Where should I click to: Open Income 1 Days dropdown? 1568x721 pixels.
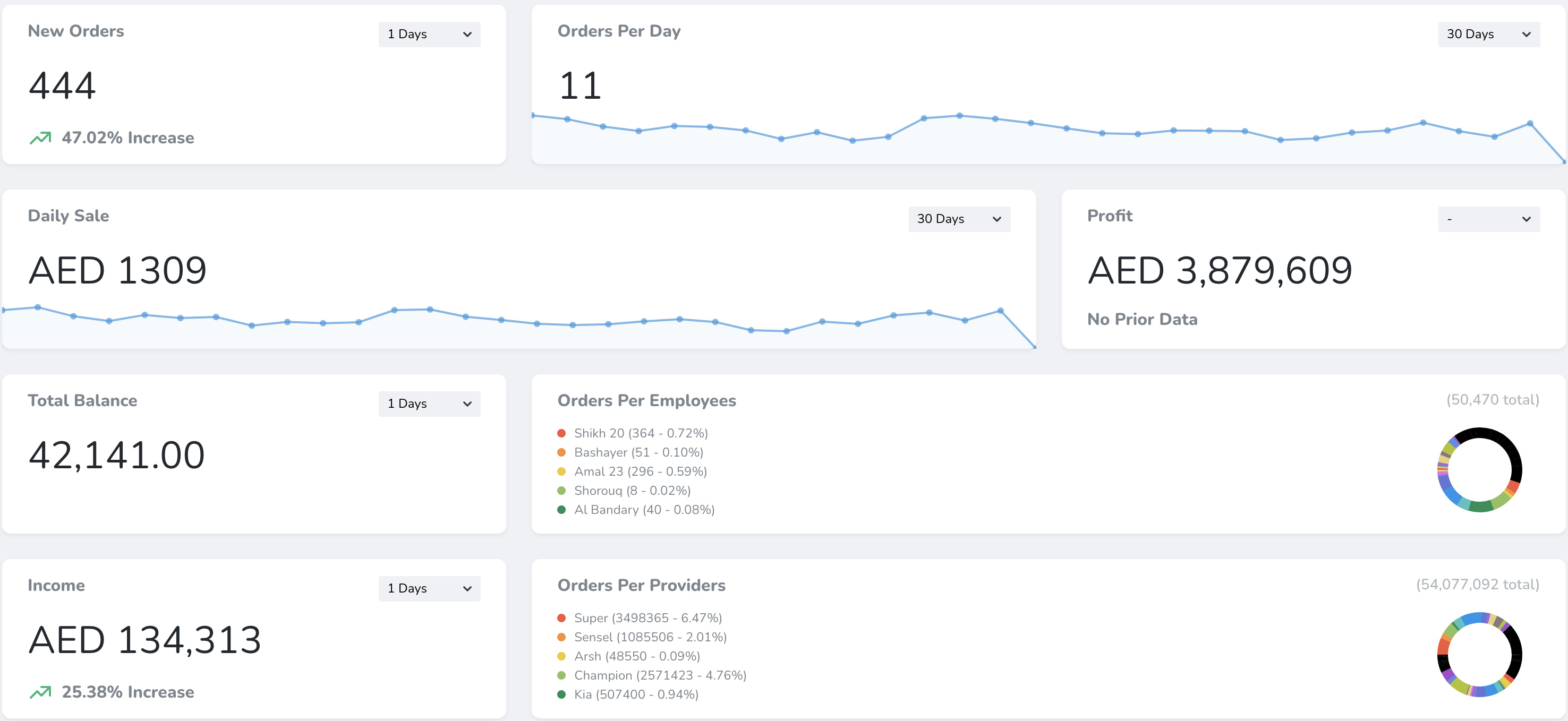click(x=429, y=588)
